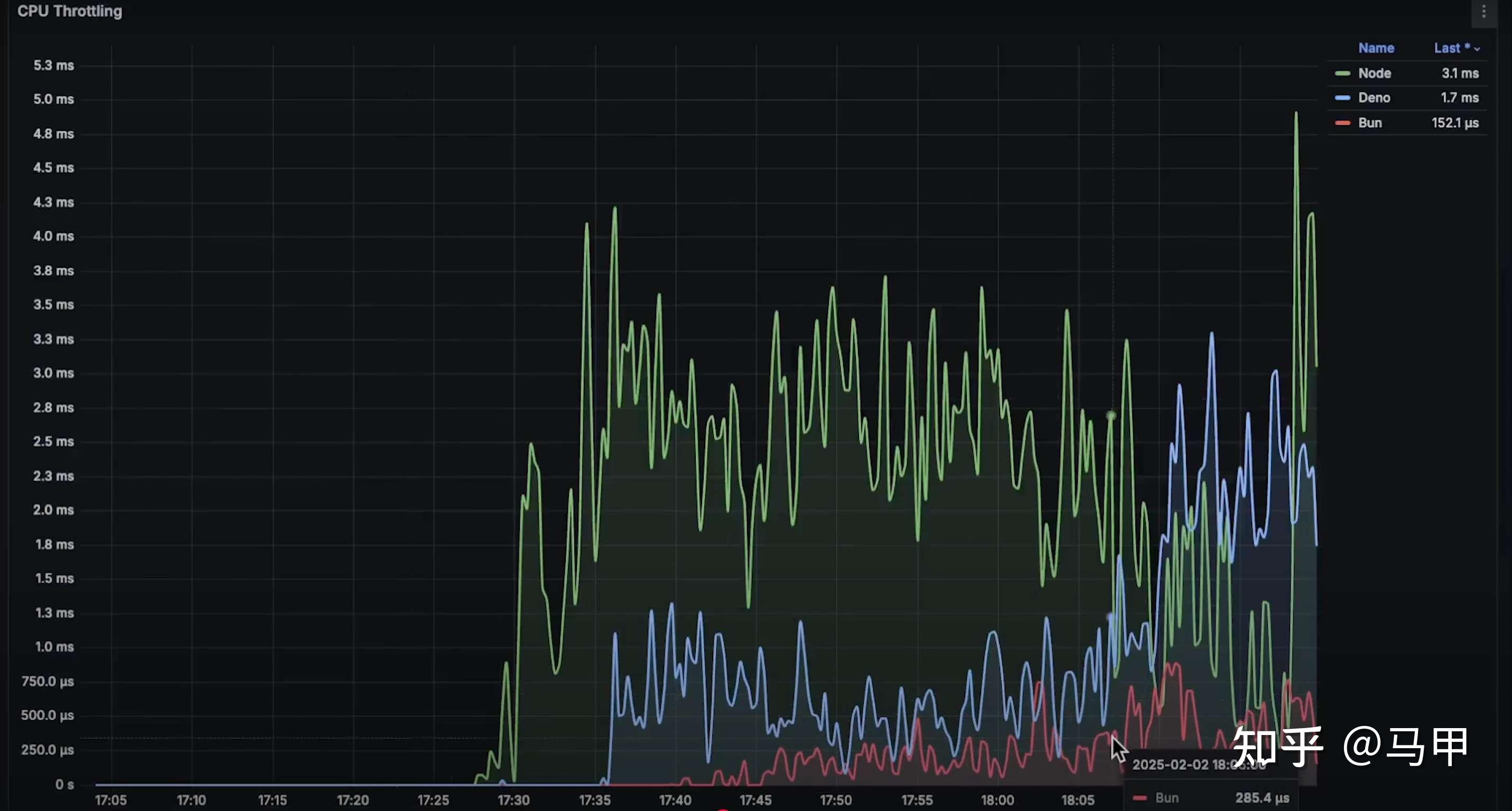The image size is (1512, 811).
Task: Open the panel three-dots menu
Action: 1483,12
